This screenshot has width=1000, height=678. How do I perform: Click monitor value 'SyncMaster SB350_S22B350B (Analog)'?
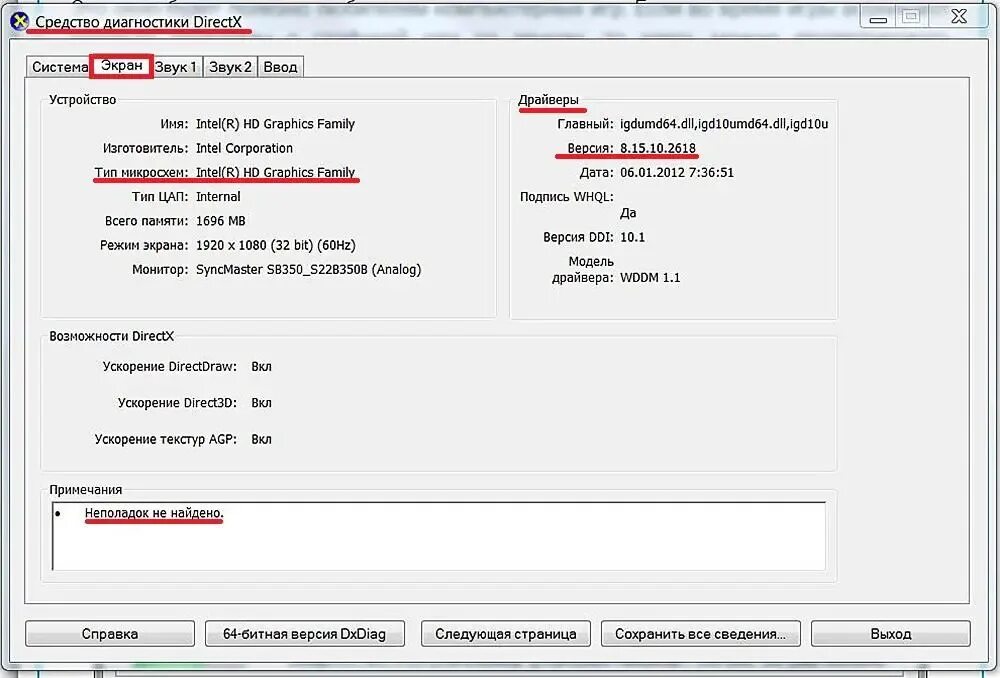click(309, 269)
